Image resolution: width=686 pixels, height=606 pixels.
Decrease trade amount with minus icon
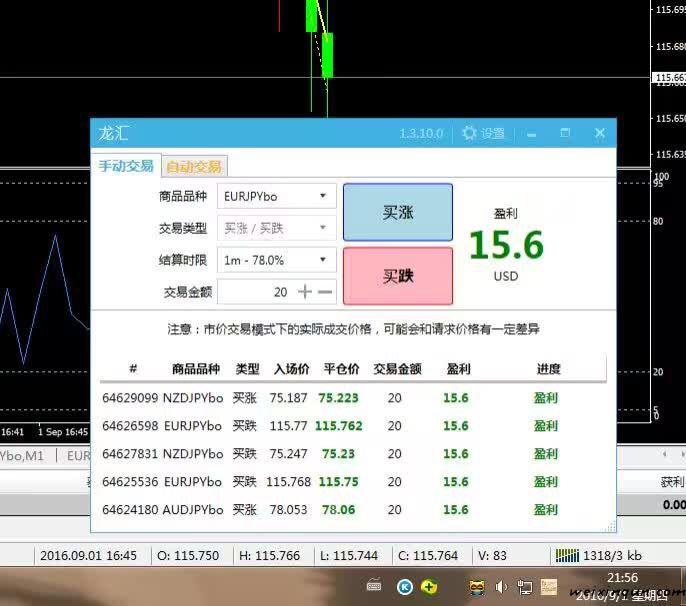[325, 292]
